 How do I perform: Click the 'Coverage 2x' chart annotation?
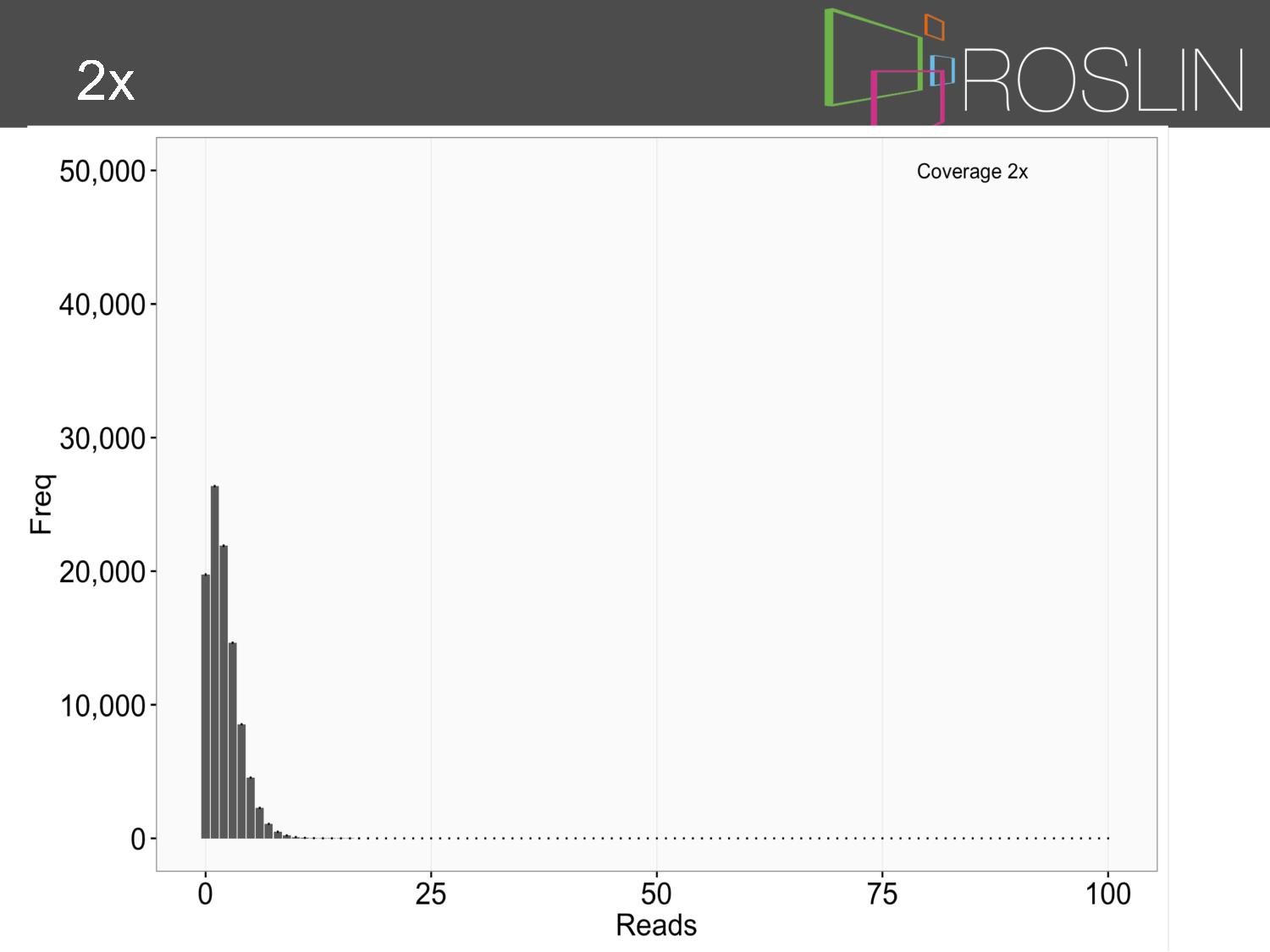tap(972, 172)
